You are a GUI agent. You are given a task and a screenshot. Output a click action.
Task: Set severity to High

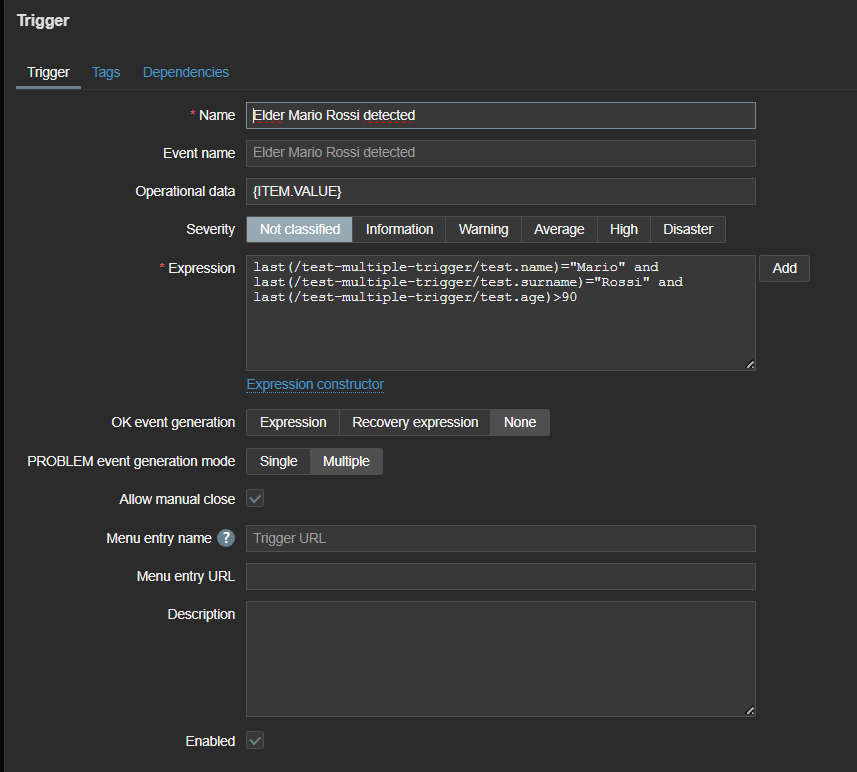(x=624, y=229)
